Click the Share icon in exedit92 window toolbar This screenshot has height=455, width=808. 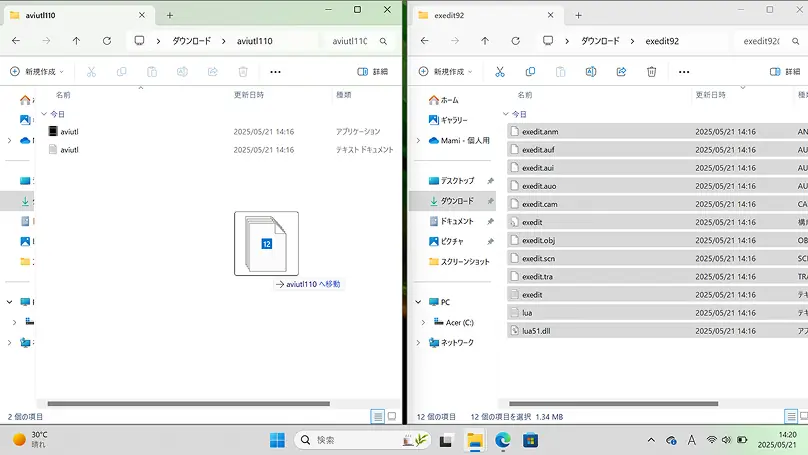pyautogui.click(x=621, y=72)
